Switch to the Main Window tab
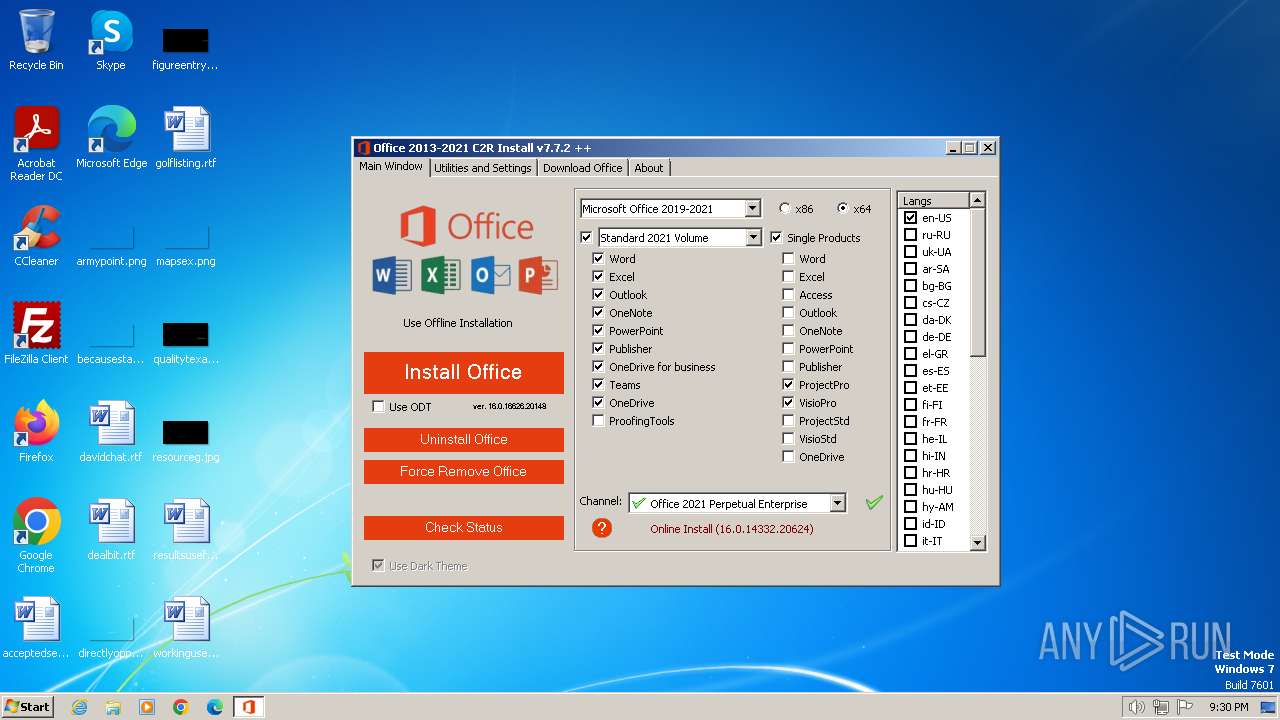1280x720 pixels. [x=391, y=167]
